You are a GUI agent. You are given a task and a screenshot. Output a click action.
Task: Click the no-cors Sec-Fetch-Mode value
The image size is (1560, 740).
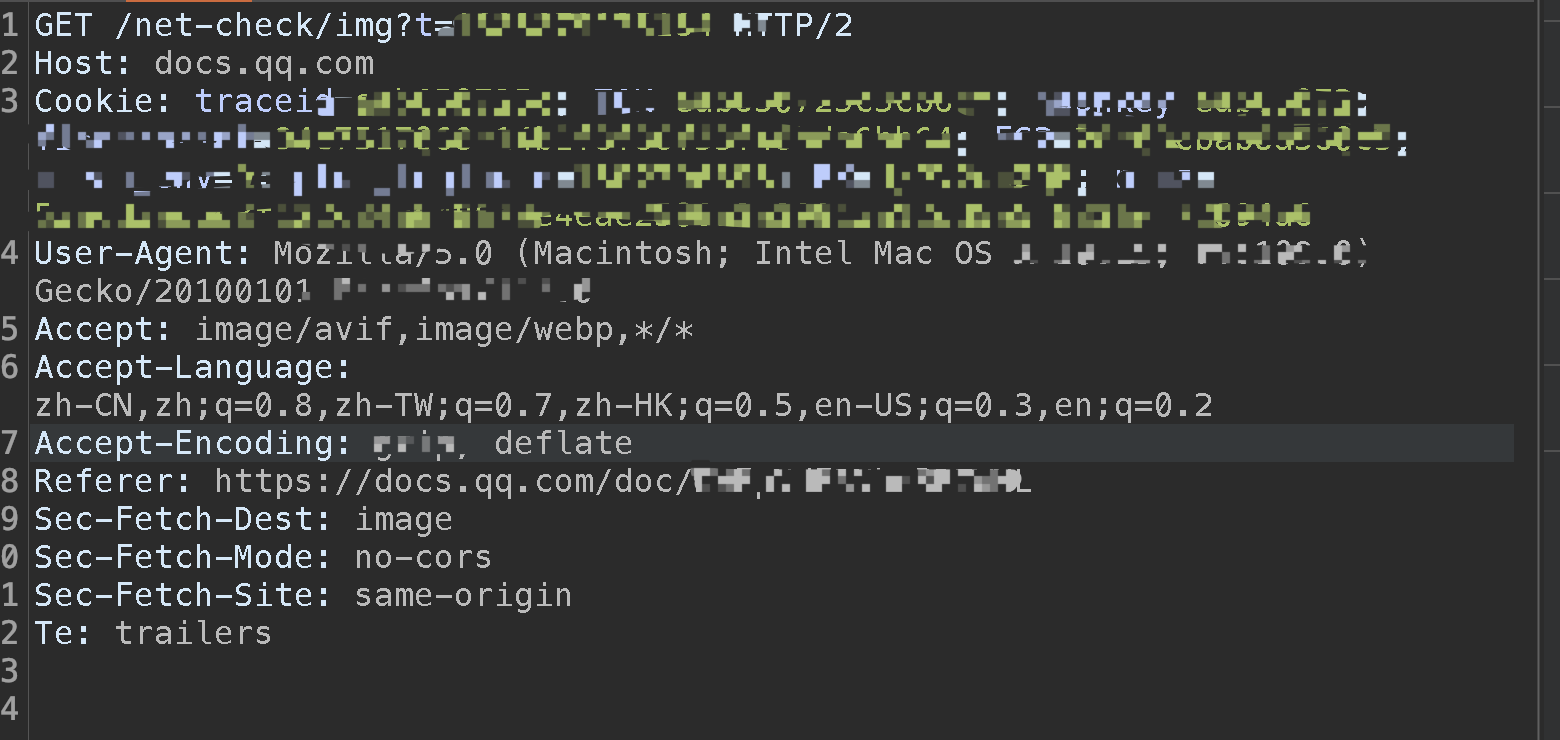[423, 557]
